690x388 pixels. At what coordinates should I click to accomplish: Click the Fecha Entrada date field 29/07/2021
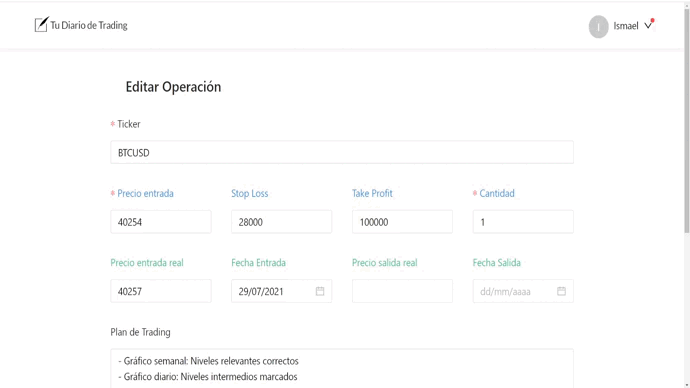click(x=282, y=291)
